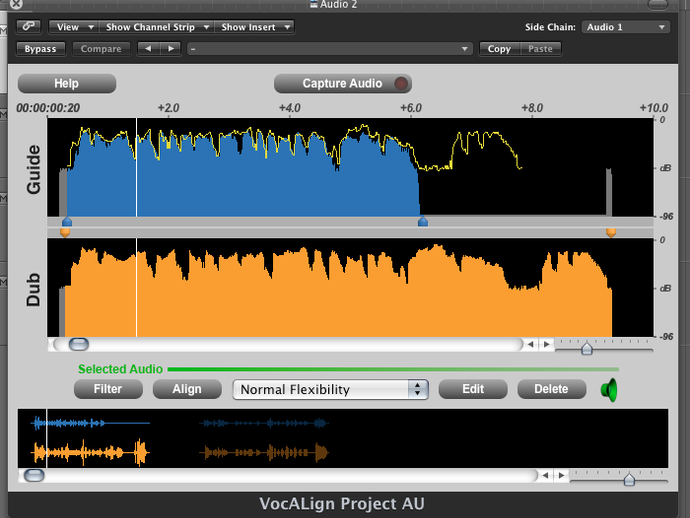The image size is (690, 518).
Task: Open the Show Channel Strip dropdown
Action: point(156,27)
